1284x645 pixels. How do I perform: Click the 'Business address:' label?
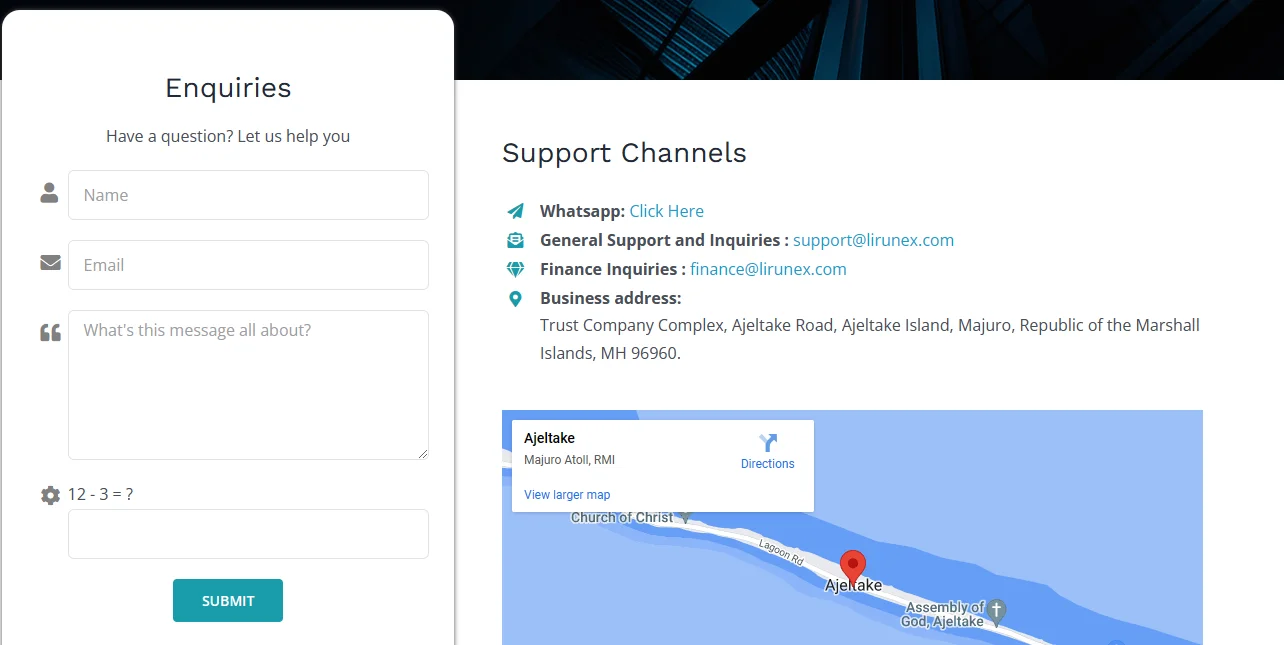[611, 298]
